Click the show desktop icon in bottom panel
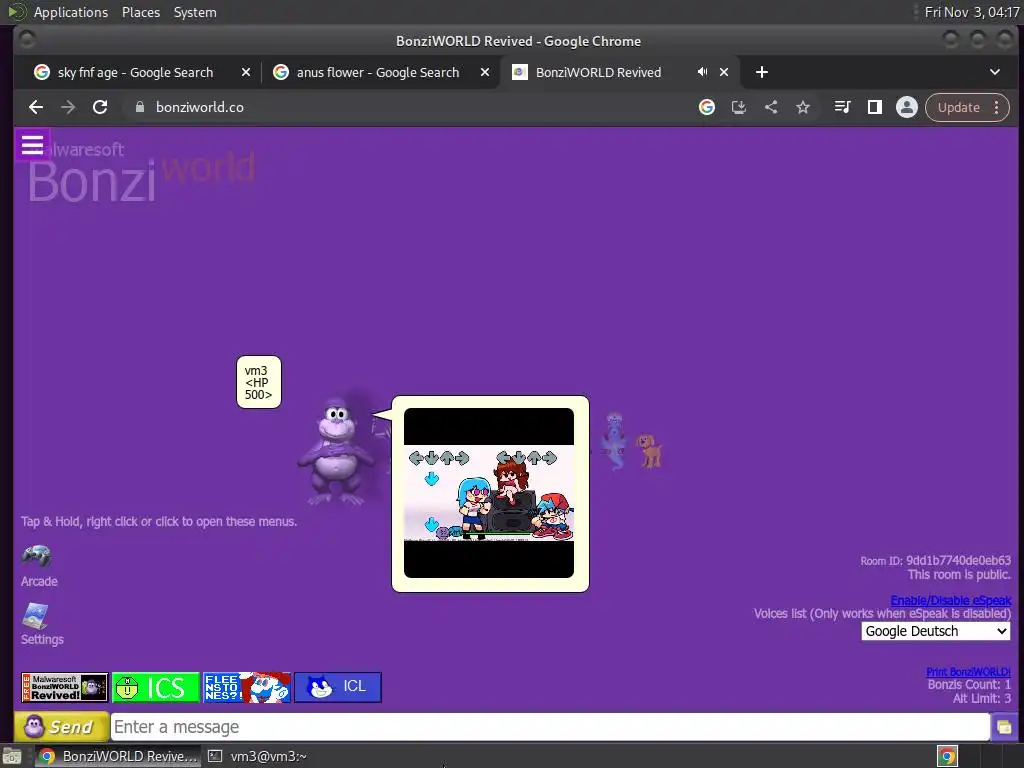Viewport: 1024px width, 768px height. (x=12, y=756)
